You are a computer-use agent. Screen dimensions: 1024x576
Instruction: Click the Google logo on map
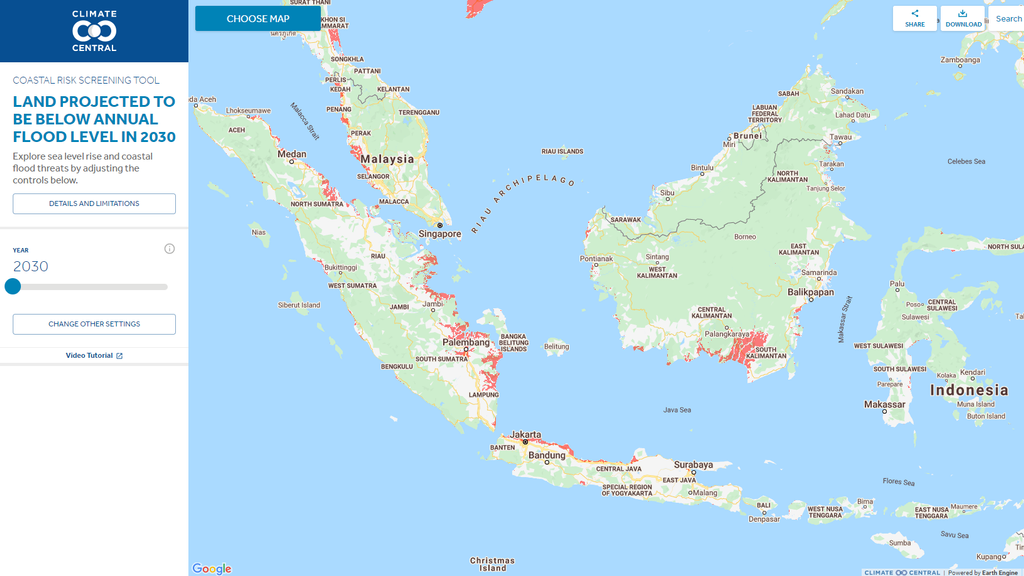212,569
